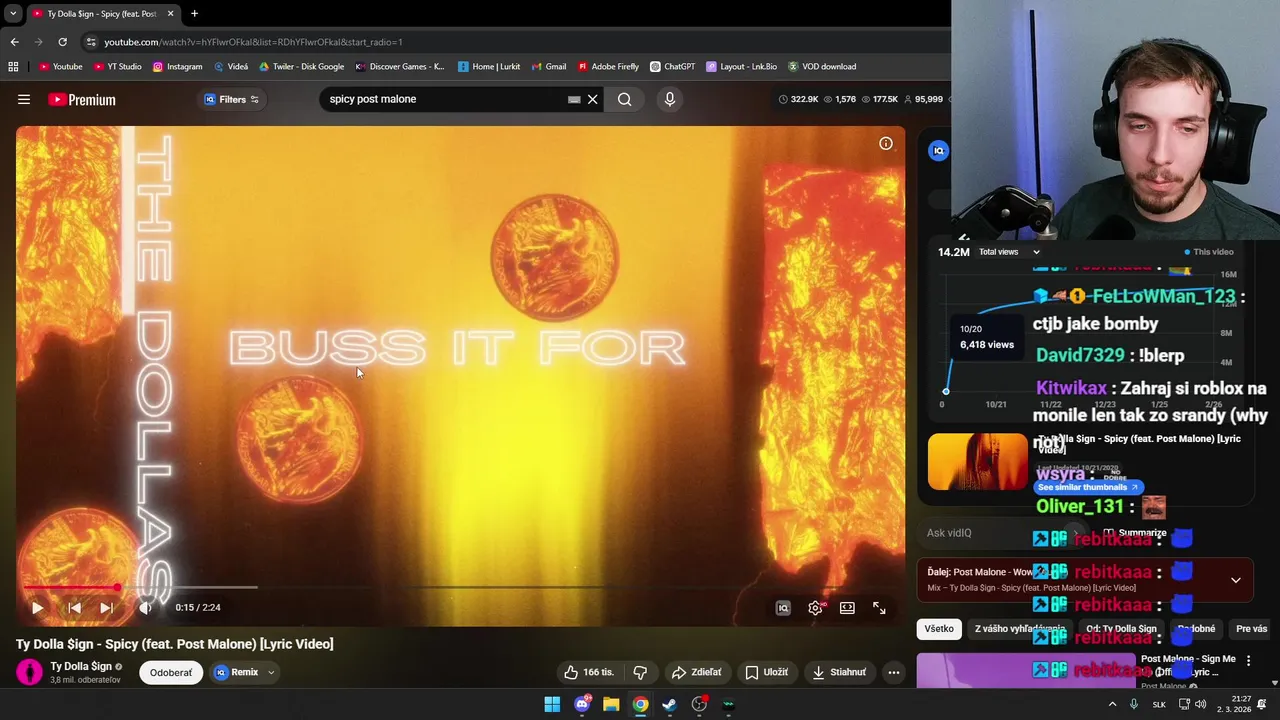Open File Explorer from the taskbar
This screenshot has height=720, width=1280.
tap(611, 705)
